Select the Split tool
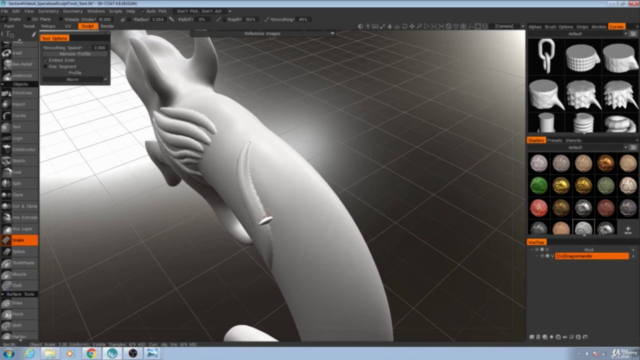Viewport: 640px width, 360px height. pos(19,184)
